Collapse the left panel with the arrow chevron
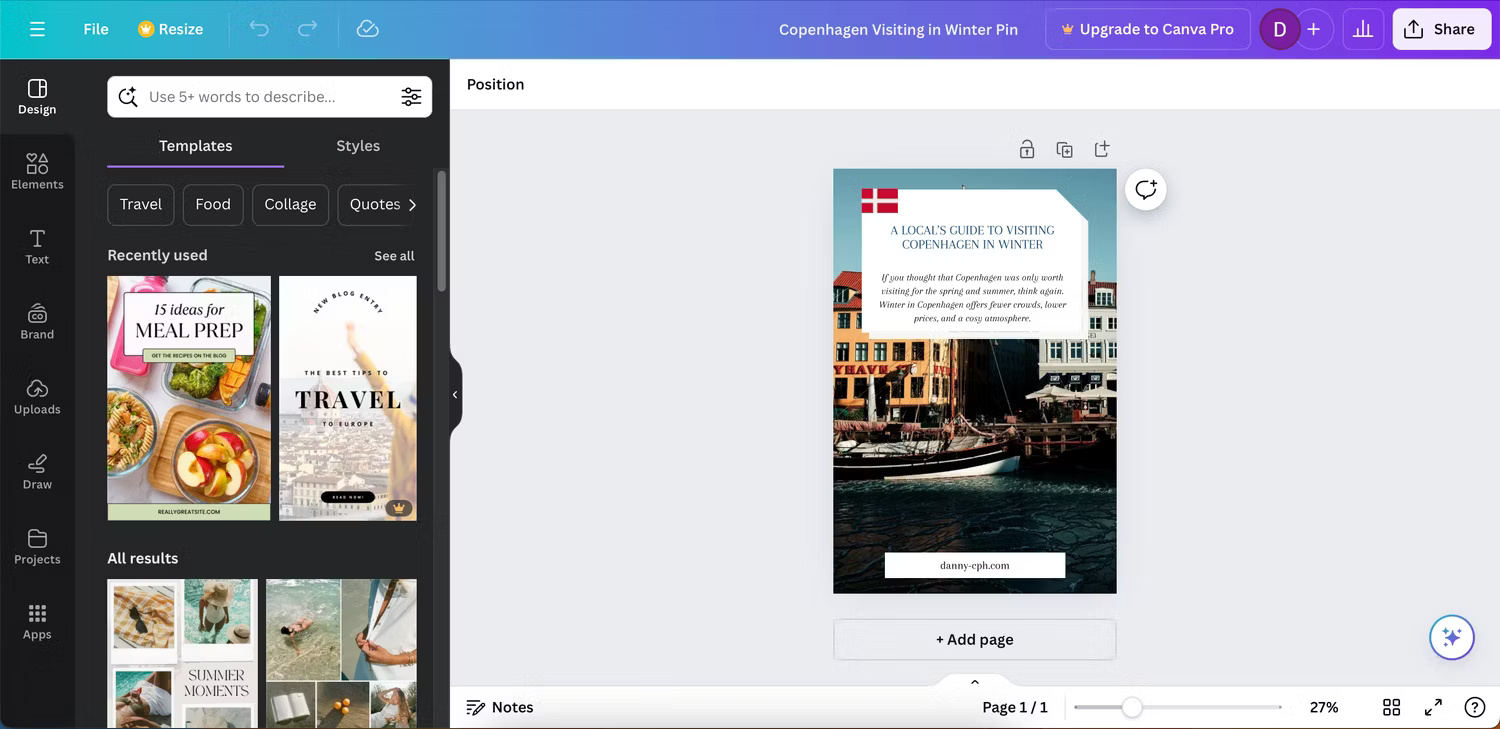 pyautogui.click(x=455, y=395)
